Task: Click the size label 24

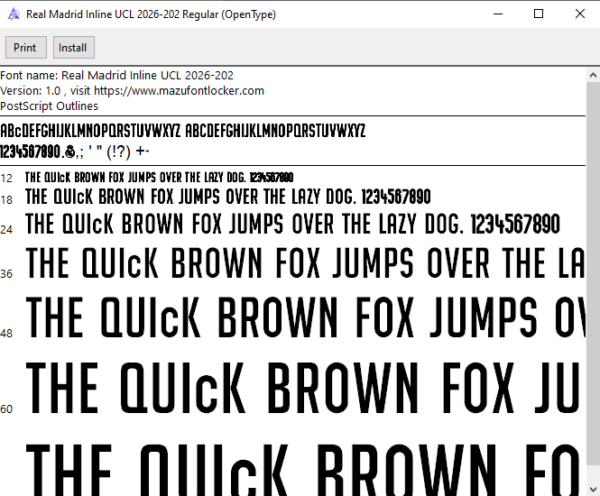Action: [x=7, y=229]
